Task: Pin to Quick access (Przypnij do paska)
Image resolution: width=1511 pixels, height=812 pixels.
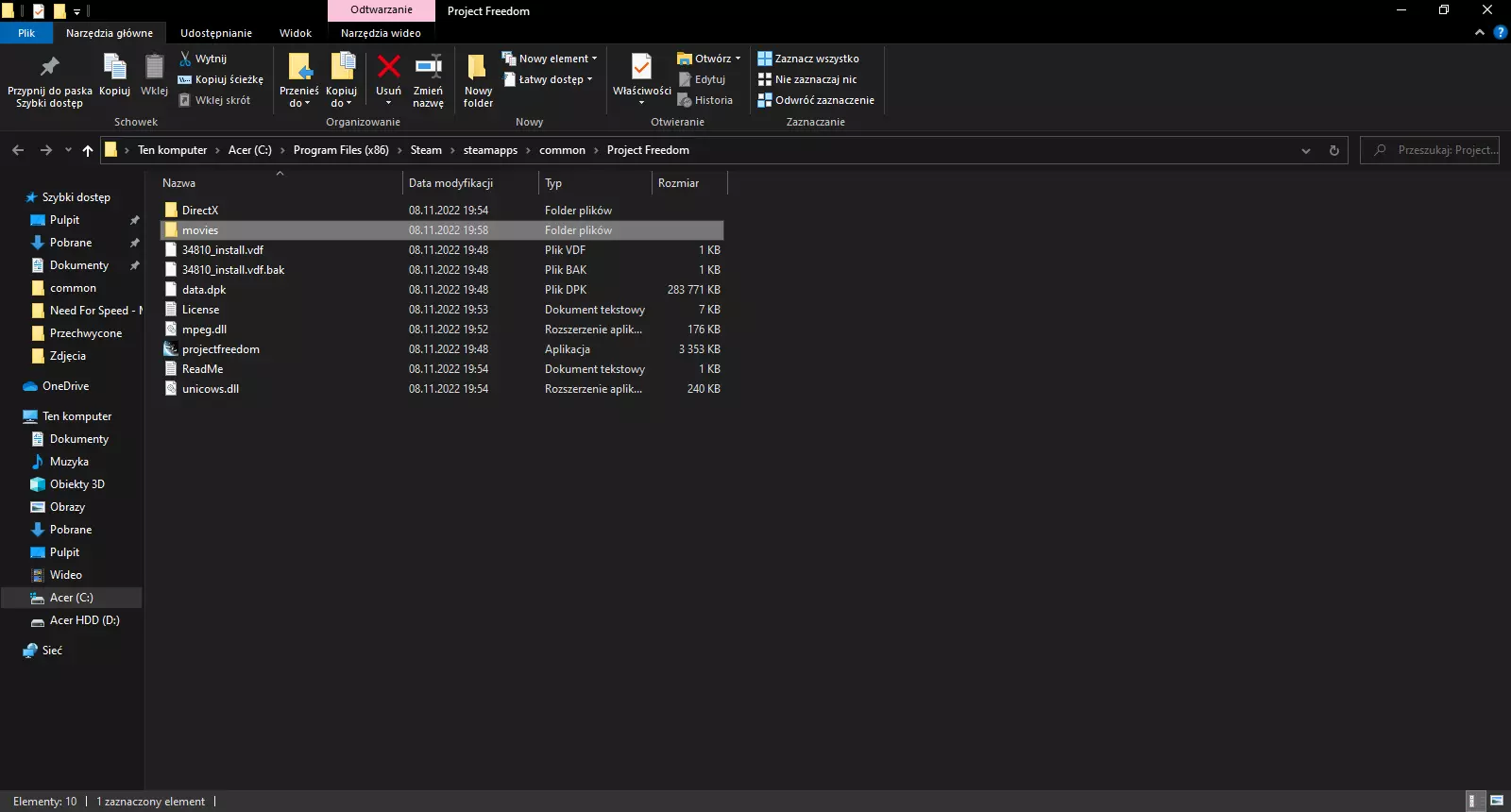Action: pos(49,81)
